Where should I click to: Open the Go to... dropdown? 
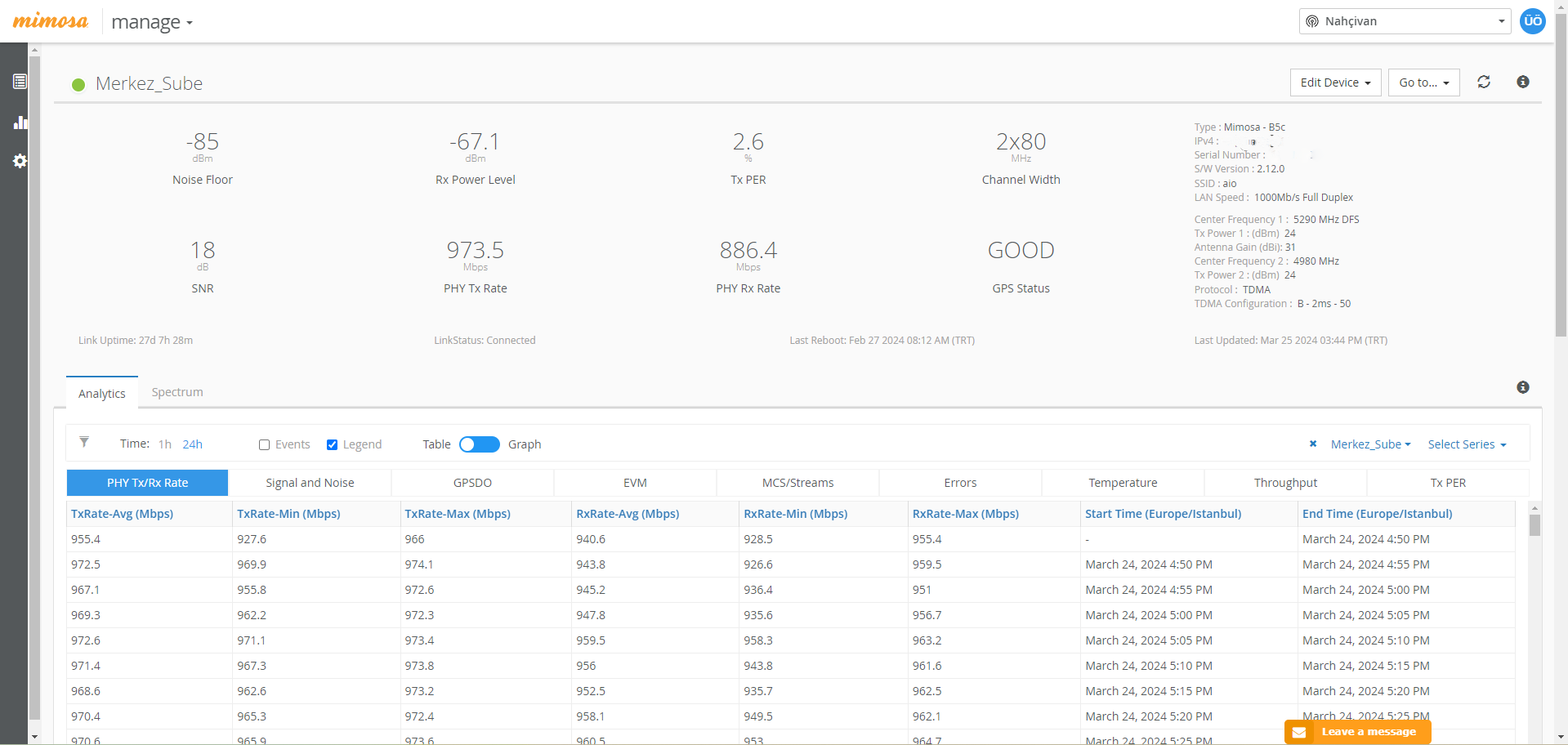click(x=1423, y=83)
